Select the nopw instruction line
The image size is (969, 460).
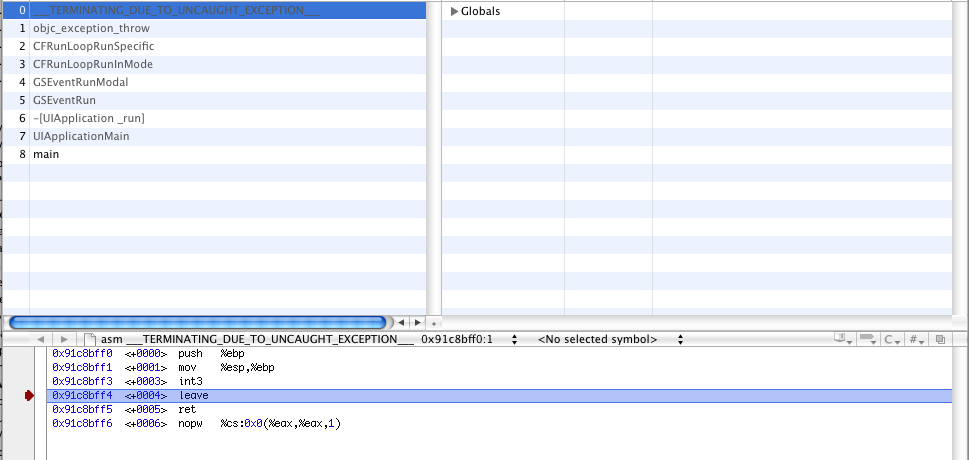pyautogui.click(x=499, y=424)
